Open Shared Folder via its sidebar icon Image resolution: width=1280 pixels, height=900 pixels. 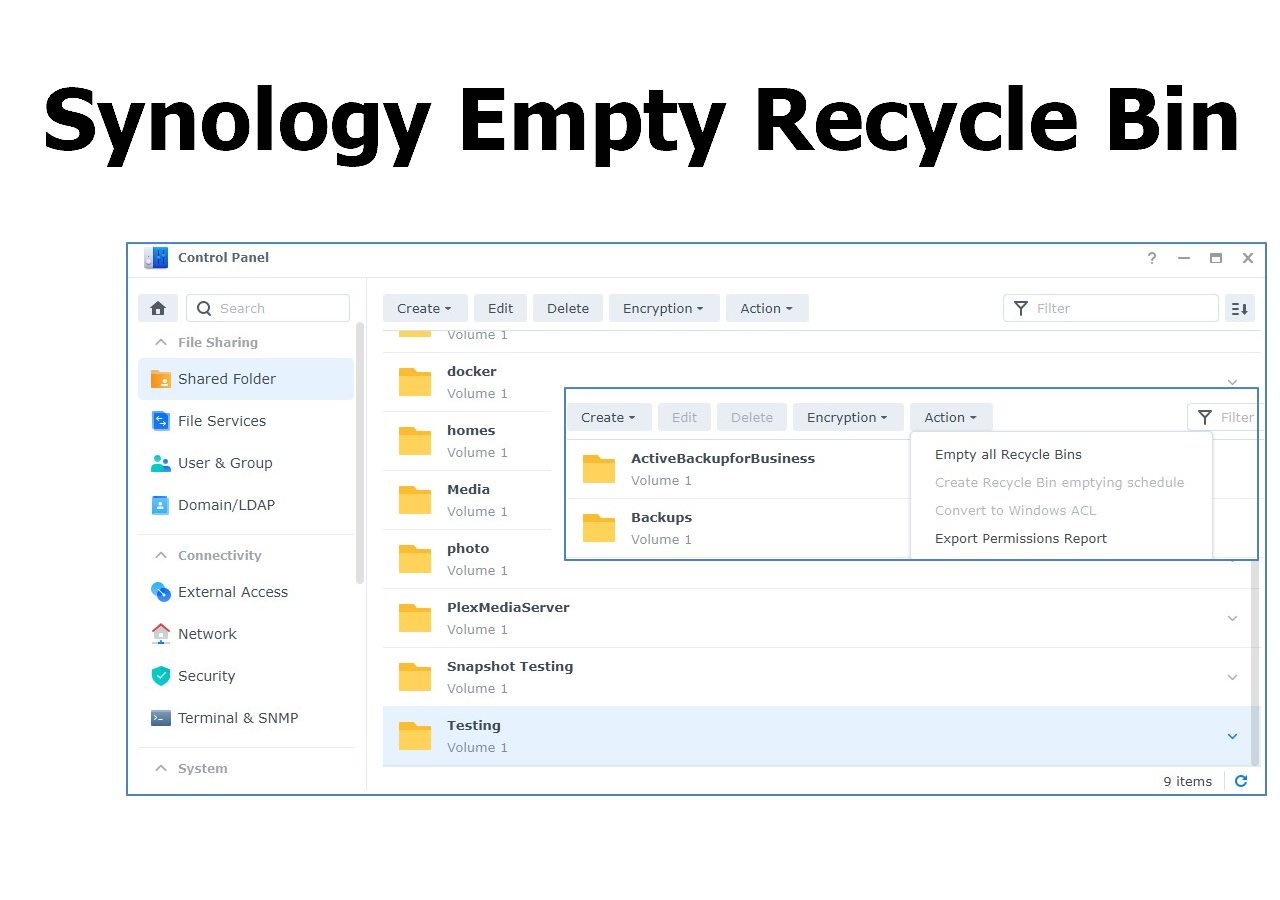(x=160, y=379)
